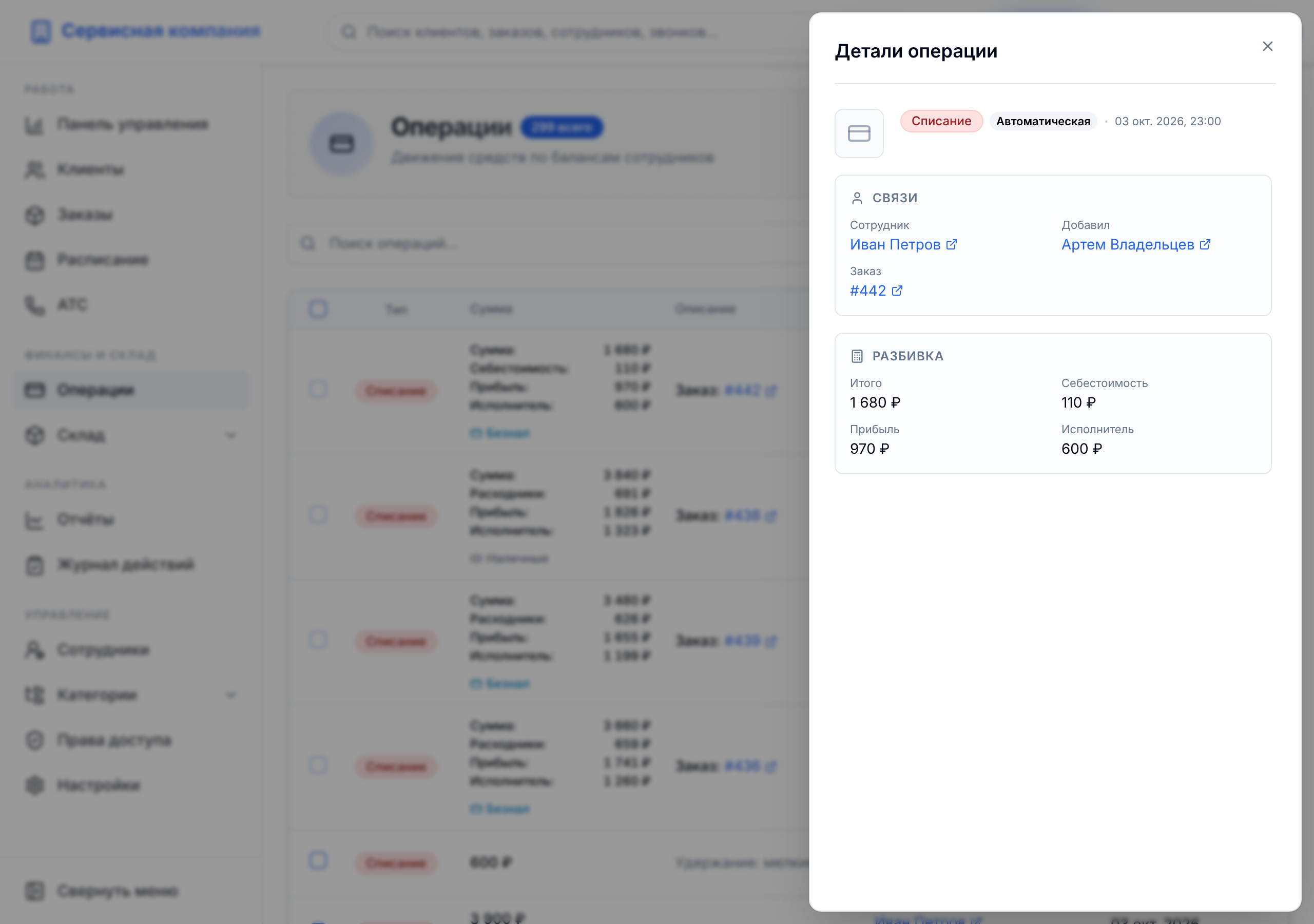Click the Журнал действий icon in sidebar
Screen dimensions: 1314x924
(35, 565)
